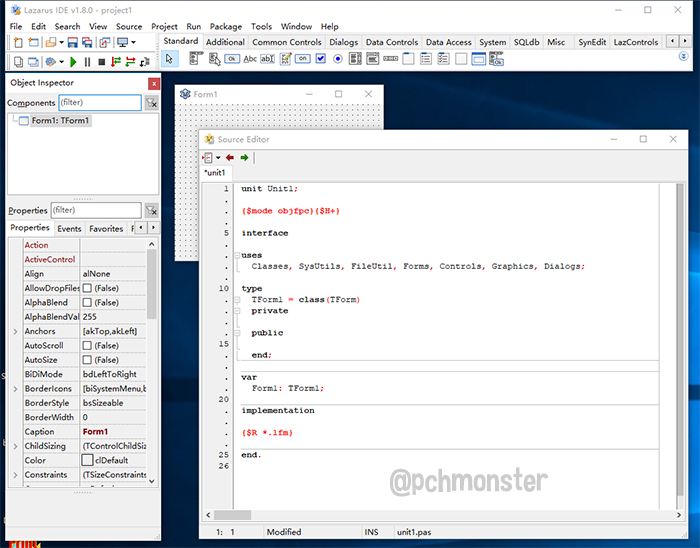Toggle the AllowDropFiles checkbox

click(88, 288)
